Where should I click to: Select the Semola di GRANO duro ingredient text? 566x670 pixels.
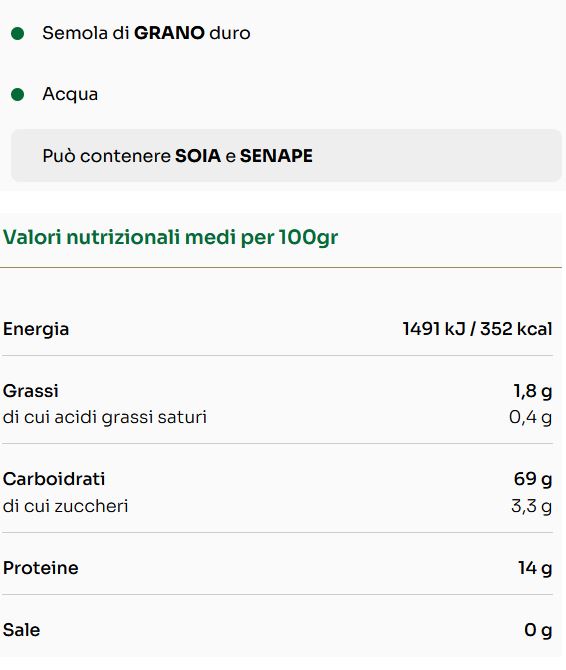click(x=146, y=33)
